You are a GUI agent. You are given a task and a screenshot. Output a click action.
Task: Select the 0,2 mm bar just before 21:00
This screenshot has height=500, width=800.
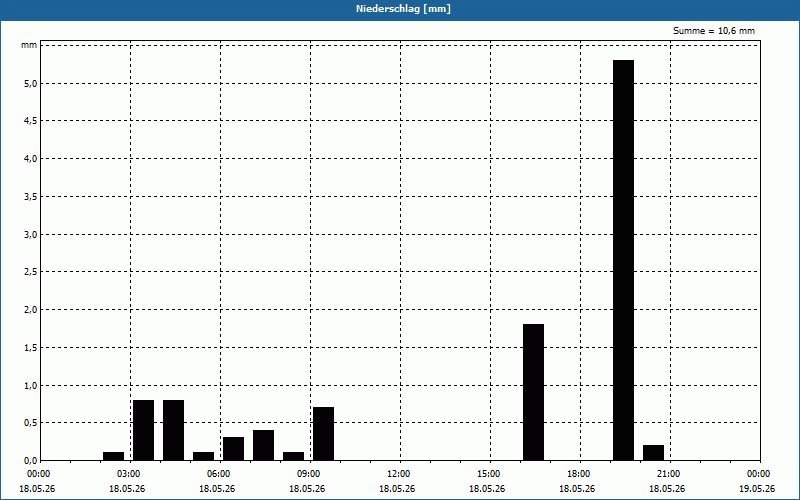[654, 453]
